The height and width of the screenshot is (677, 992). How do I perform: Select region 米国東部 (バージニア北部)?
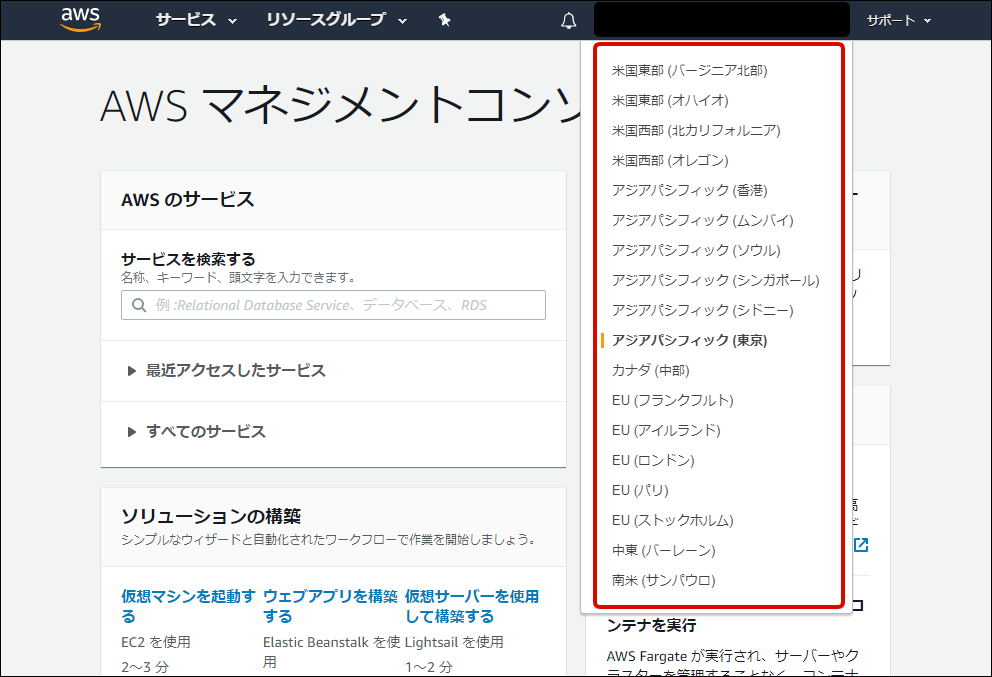click(x=689, y=70)
